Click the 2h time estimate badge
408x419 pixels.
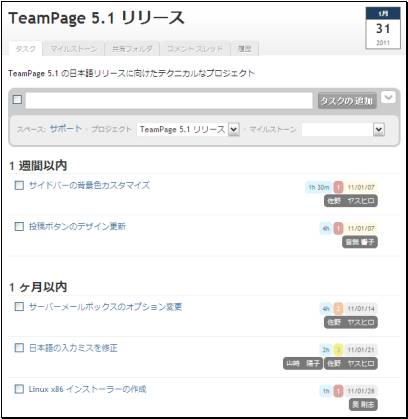pos(326,350)
